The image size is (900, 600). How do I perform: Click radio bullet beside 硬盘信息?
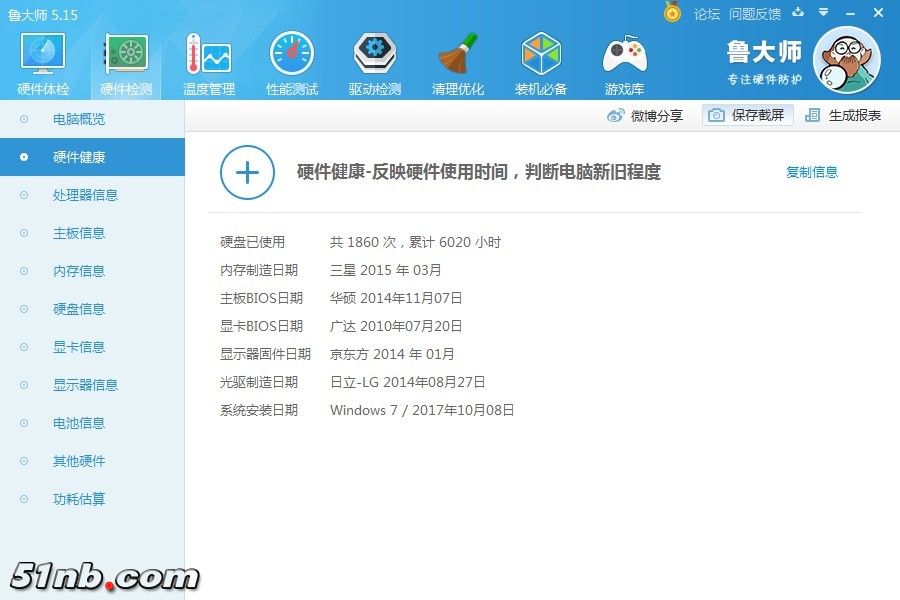[24, 309]
